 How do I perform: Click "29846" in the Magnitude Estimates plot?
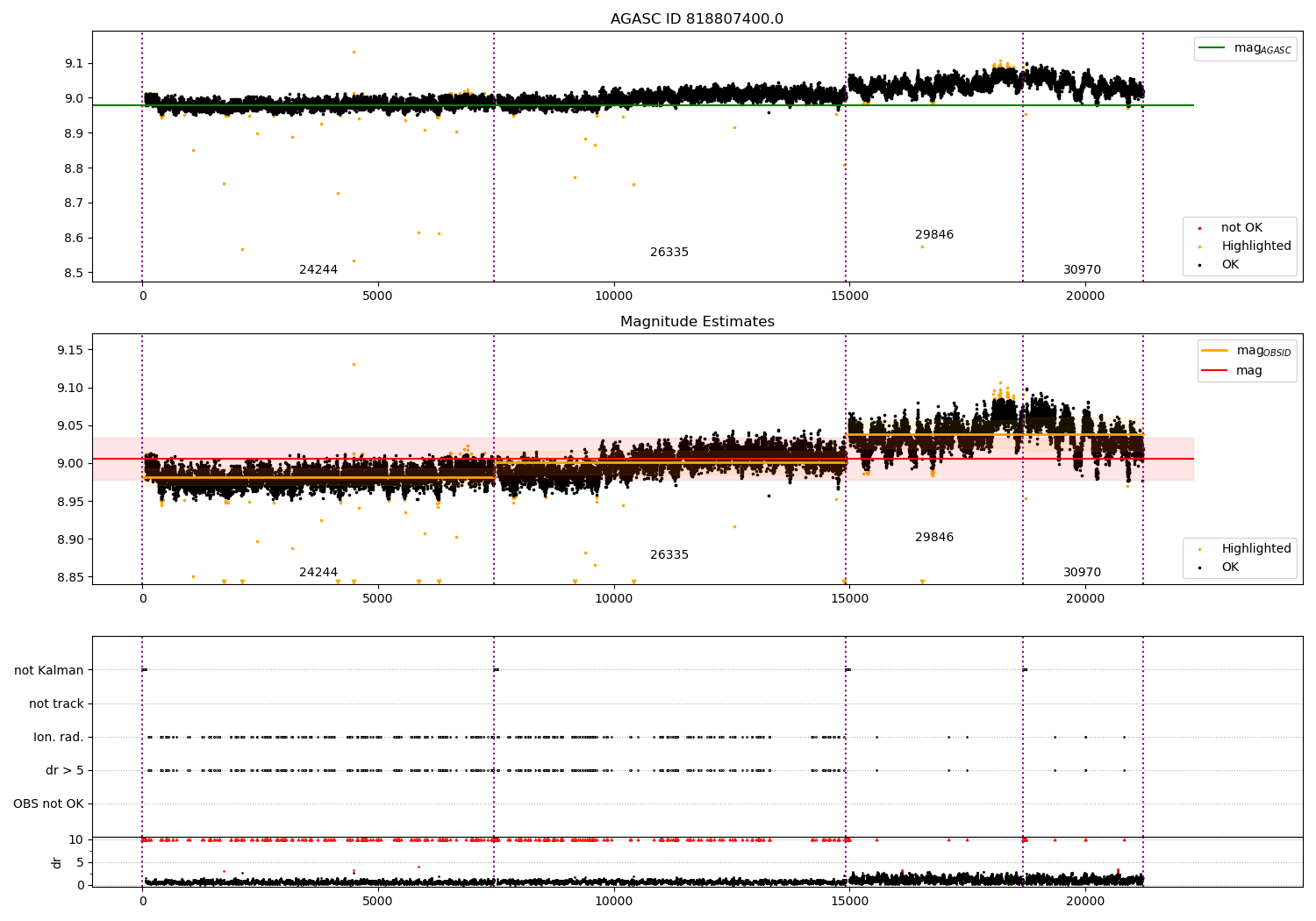click(934, 538)
